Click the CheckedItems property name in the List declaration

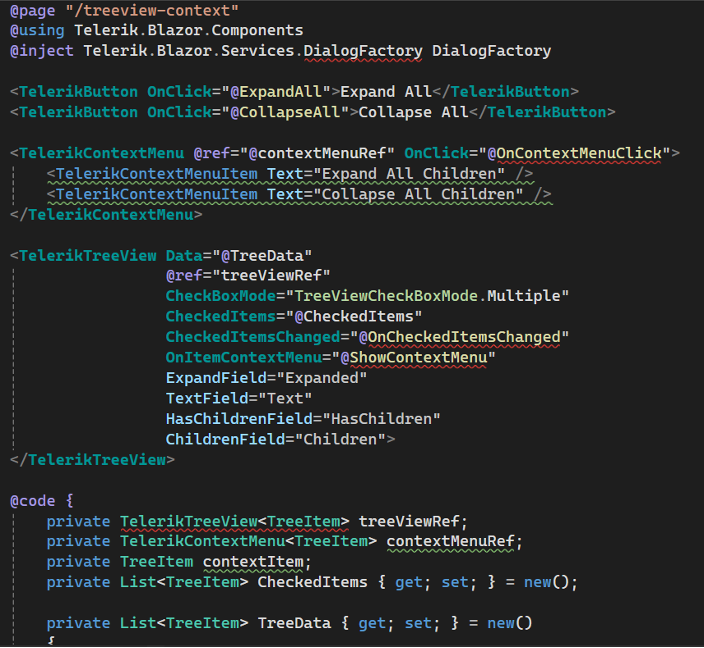tap(312, 582)
